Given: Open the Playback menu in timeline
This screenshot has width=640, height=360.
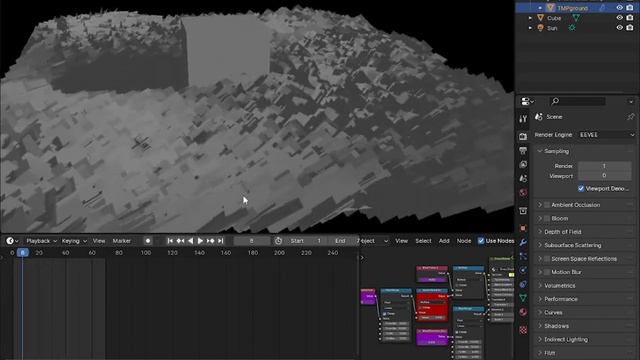Looking at the screenshot, I should [x=41, y=241].
